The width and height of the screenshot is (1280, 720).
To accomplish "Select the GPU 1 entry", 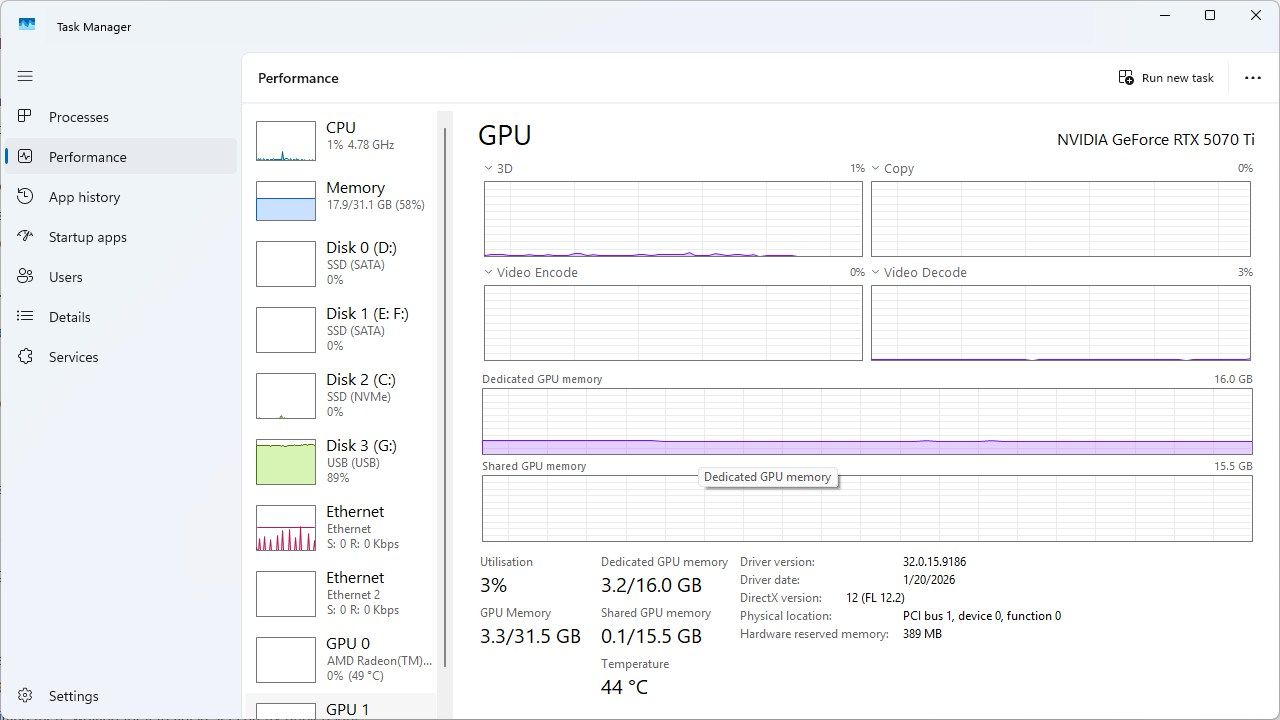I will pyautogui.click(x=341, y=708).
